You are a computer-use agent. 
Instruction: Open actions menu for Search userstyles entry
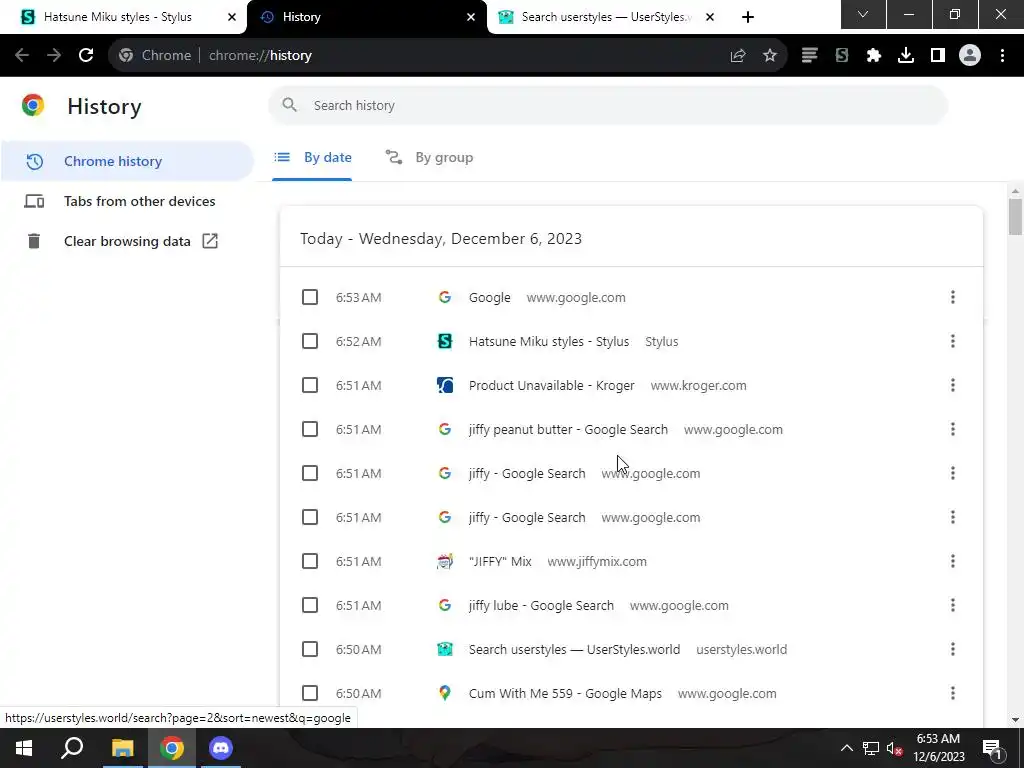(x=953, y=649)
